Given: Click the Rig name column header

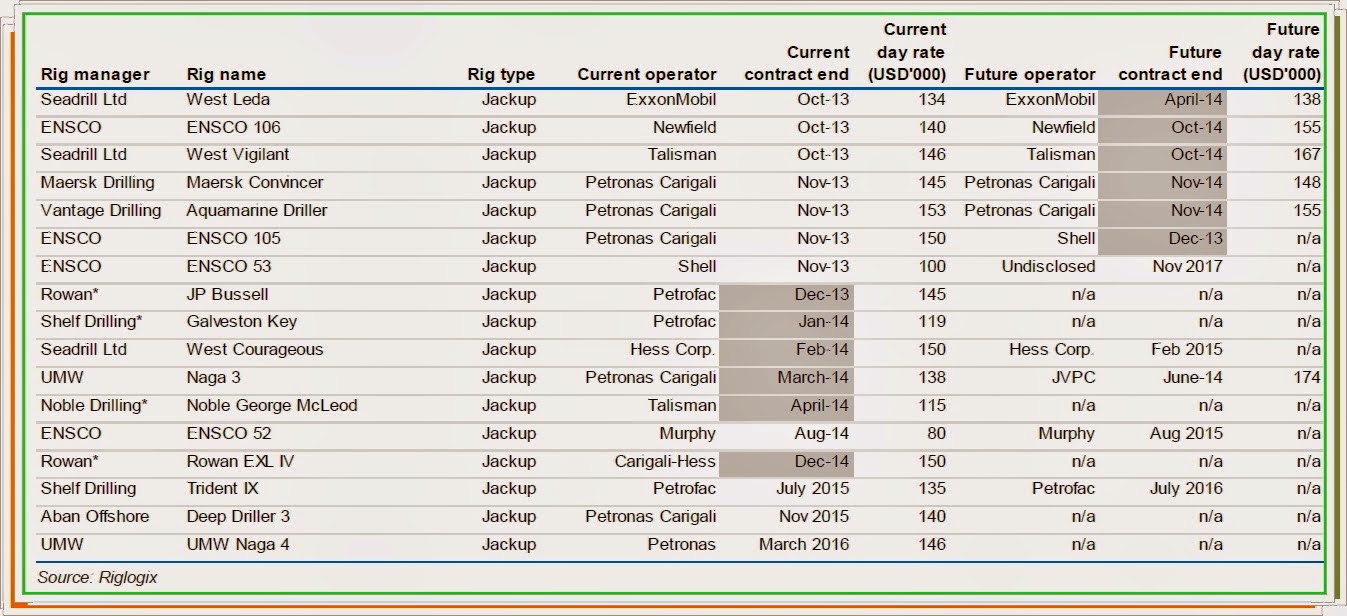Looking at the screenshot, I should [x=226, y=74].
